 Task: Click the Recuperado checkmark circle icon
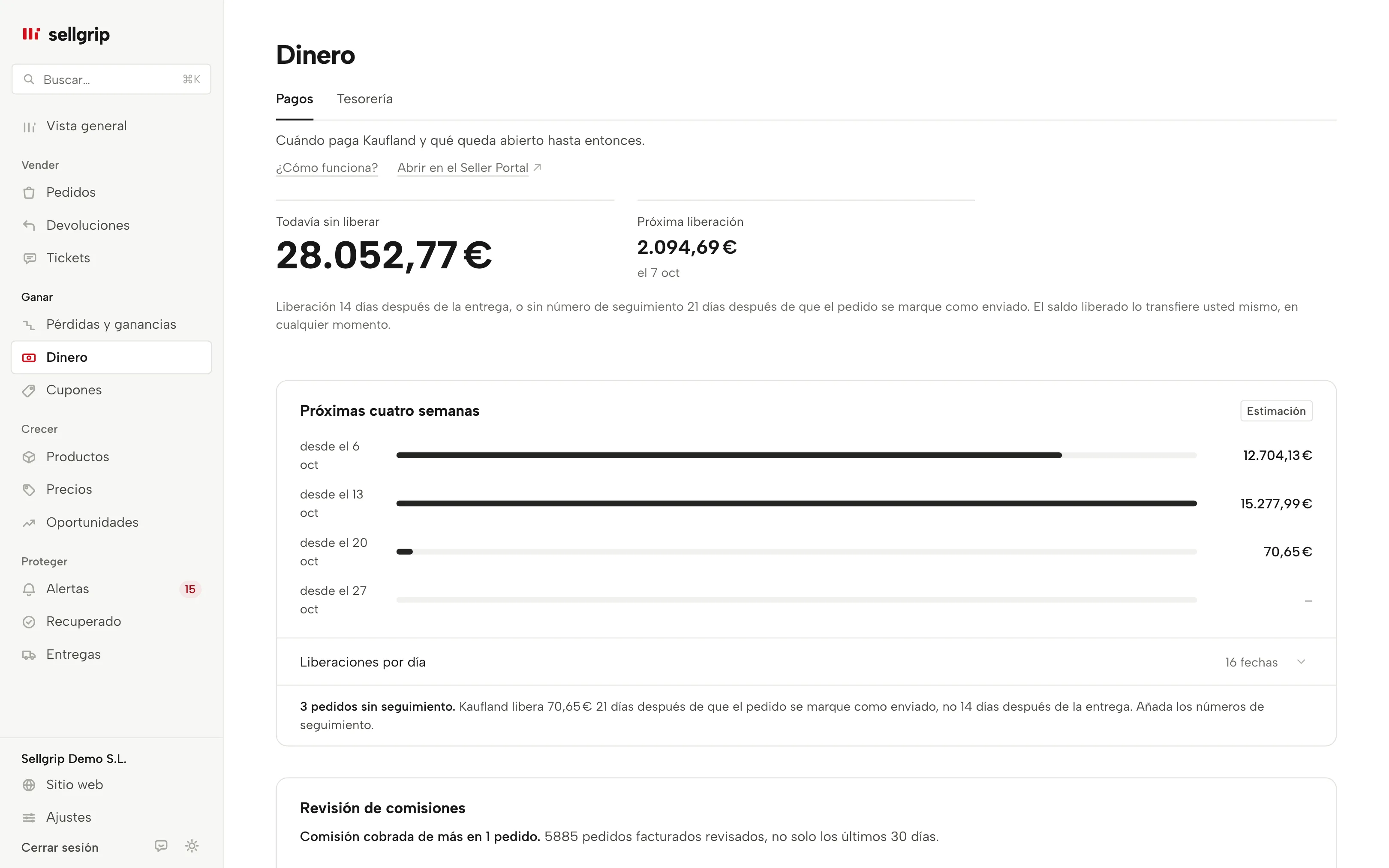pyautogui.click(x=29, y=622)
